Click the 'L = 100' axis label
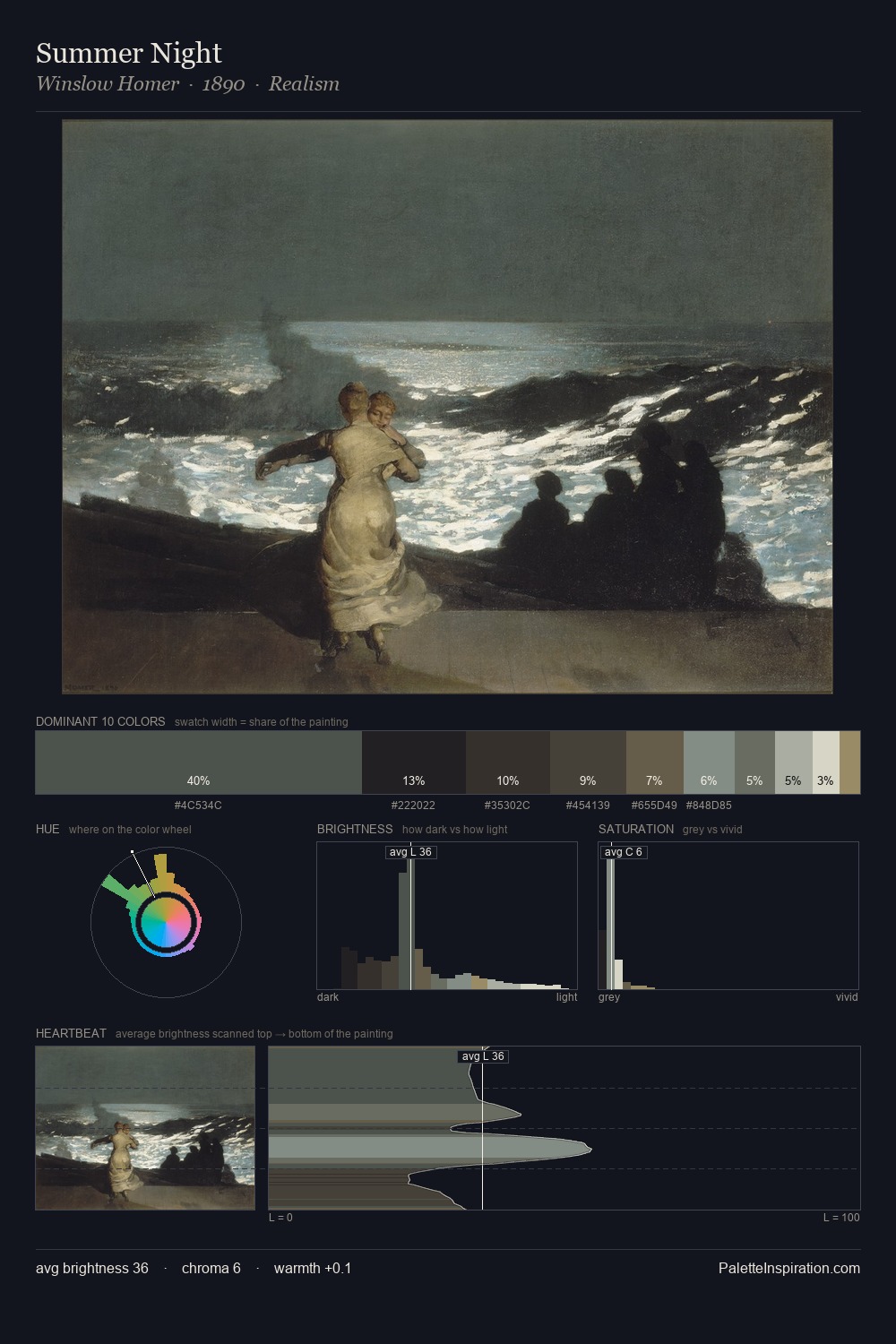This screenshot has width=896, height=1344. (841, 1218)
